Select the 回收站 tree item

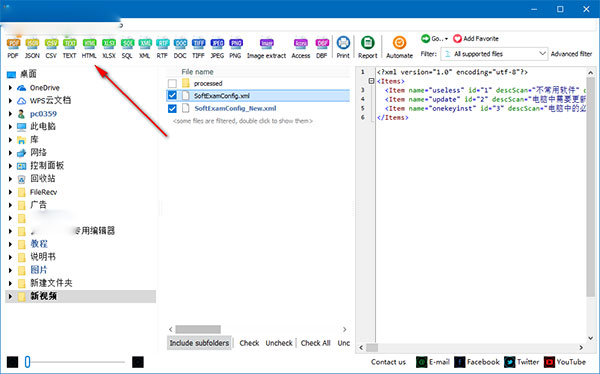[x=43, y=179]
